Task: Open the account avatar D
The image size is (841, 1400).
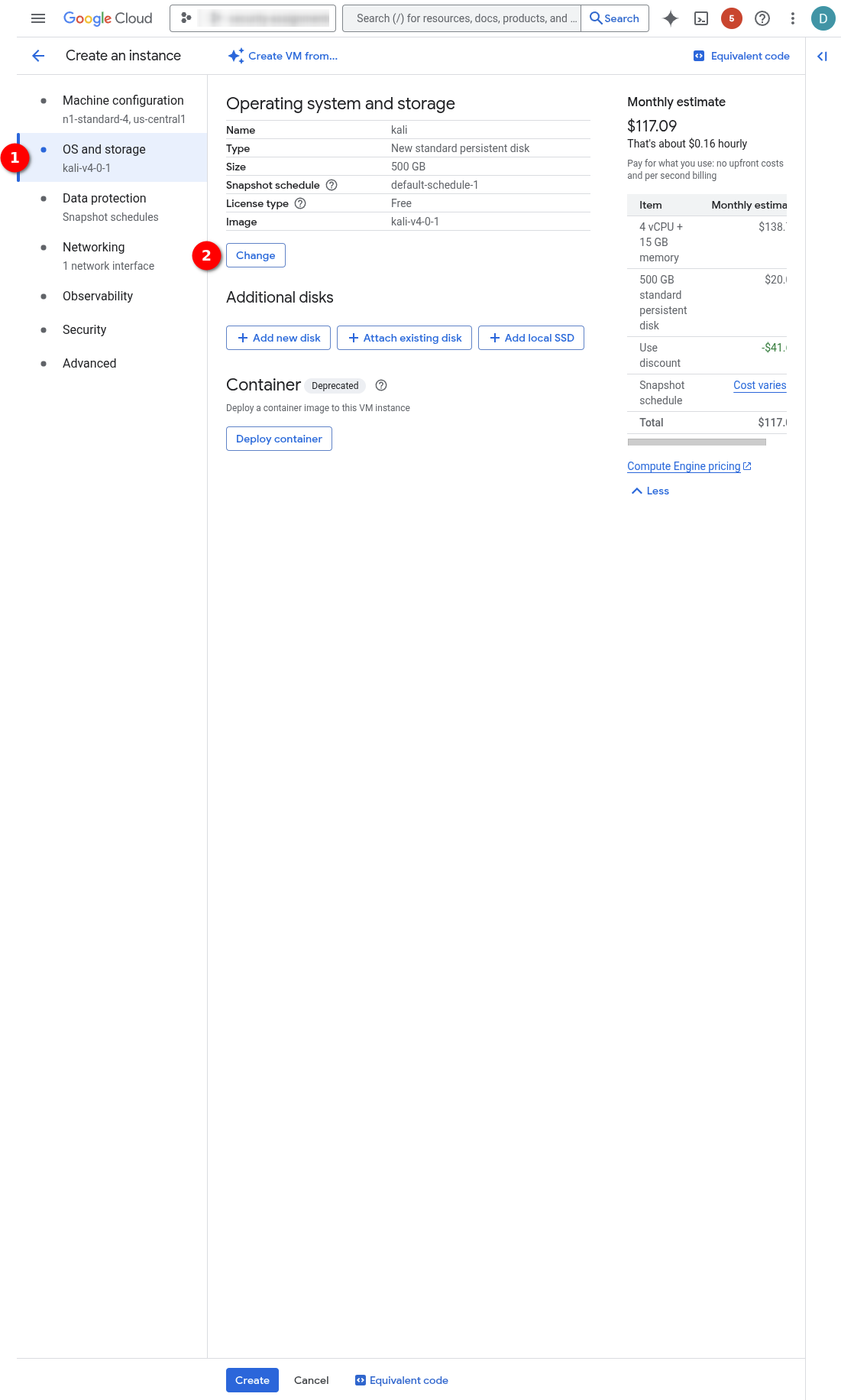Action: click(823, 18)
